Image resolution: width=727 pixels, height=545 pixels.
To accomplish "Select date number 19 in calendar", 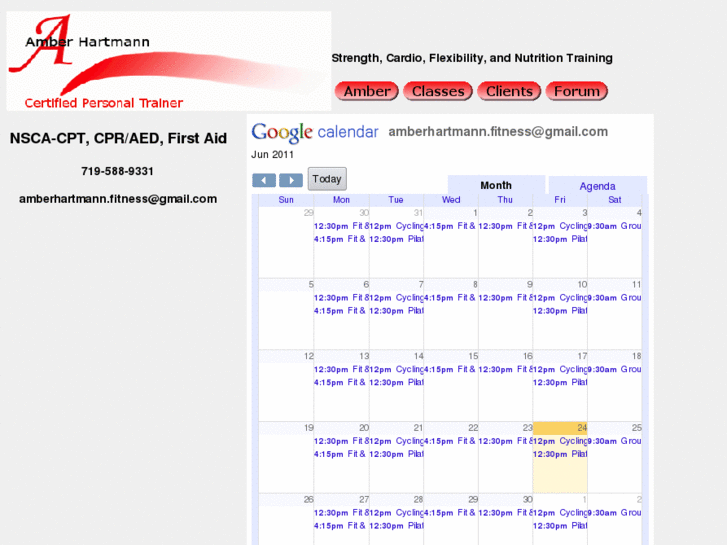I will pos(309,428).
